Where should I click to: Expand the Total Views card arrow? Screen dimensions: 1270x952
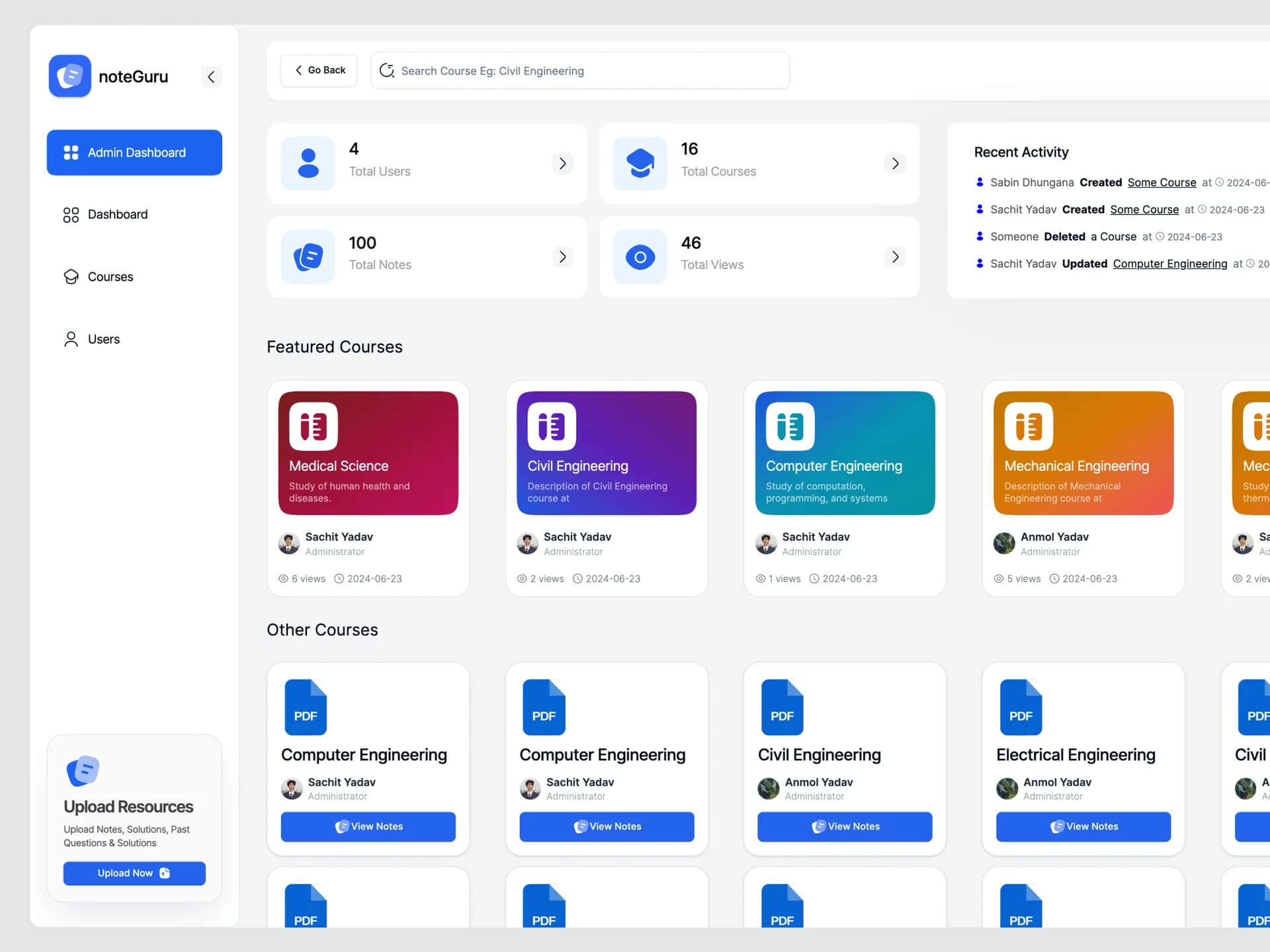[x=894, y=257]
